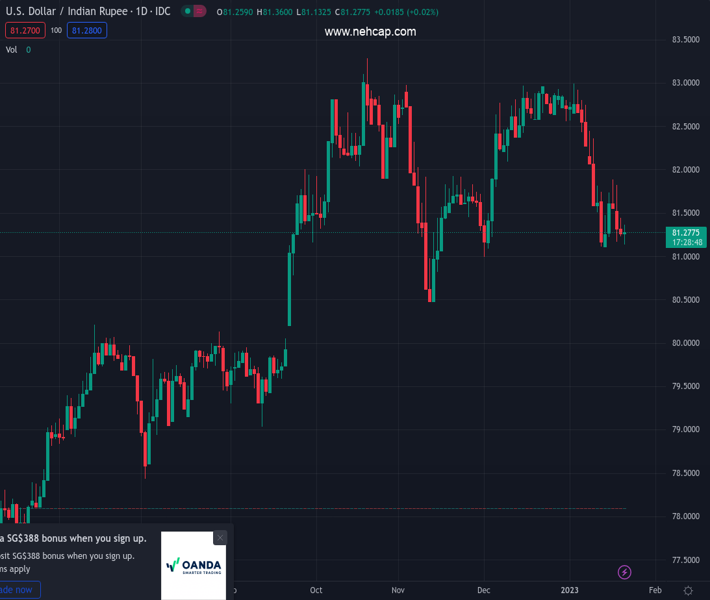The width and height of the screenshot is (710, 600).
Task: Click the Feb label on time axis
Action: click(655, 591)
